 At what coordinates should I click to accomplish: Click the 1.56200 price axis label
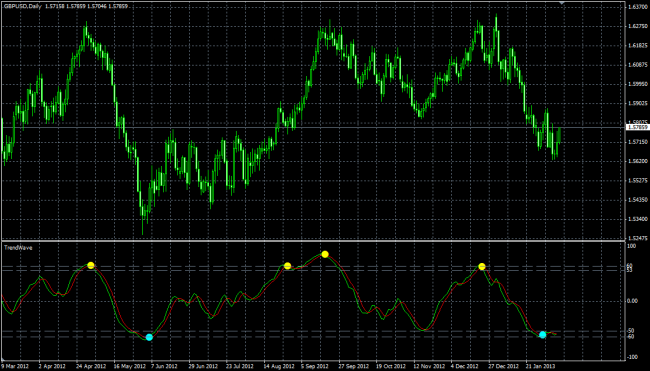point(638,161)
